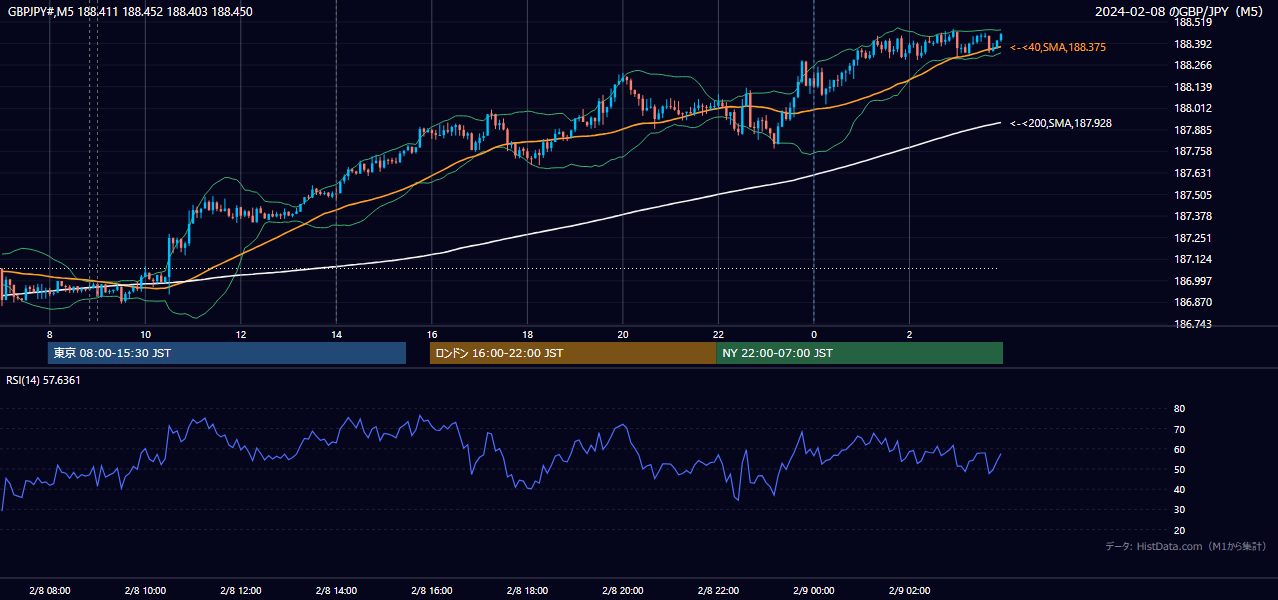Click hour tick 12 under the price chart
The height and width of the screenshot is (600, 1278).
(241, 334)
